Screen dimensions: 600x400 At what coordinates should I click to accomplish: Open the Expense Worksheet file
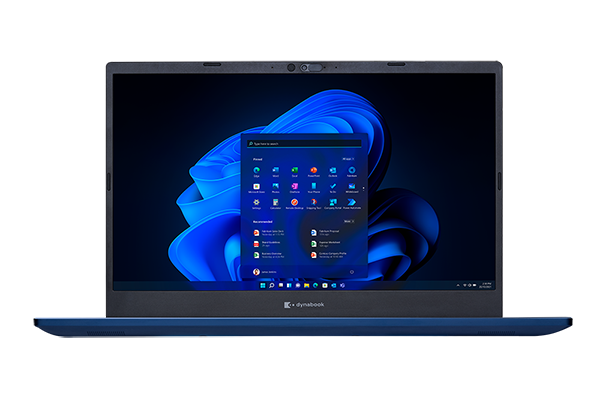click(326, 244)
